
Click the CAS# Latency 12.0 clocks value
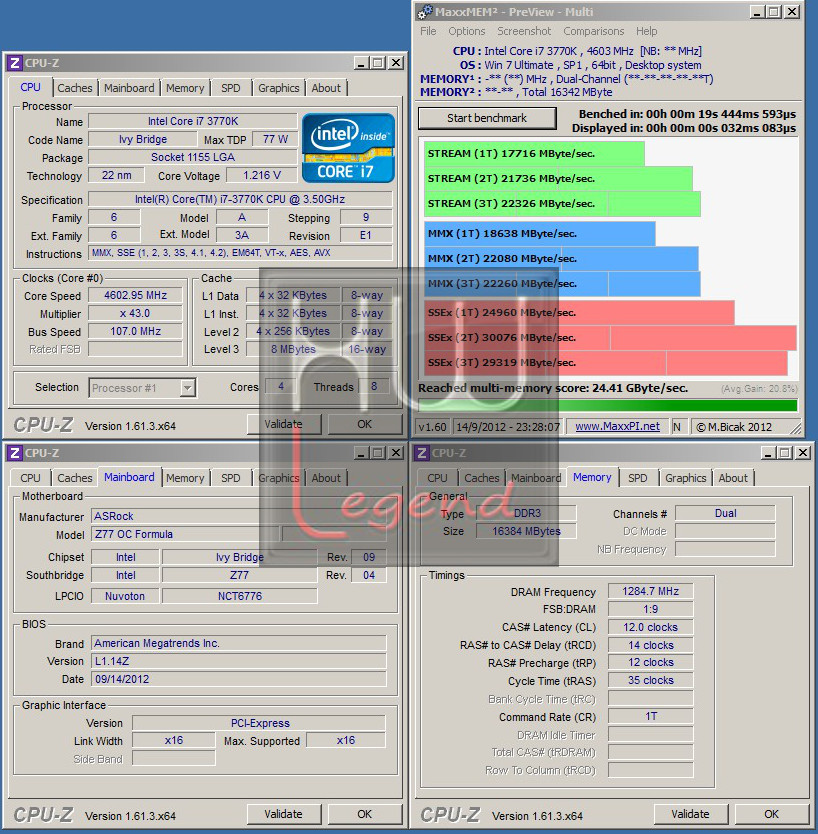pos(650,627)
